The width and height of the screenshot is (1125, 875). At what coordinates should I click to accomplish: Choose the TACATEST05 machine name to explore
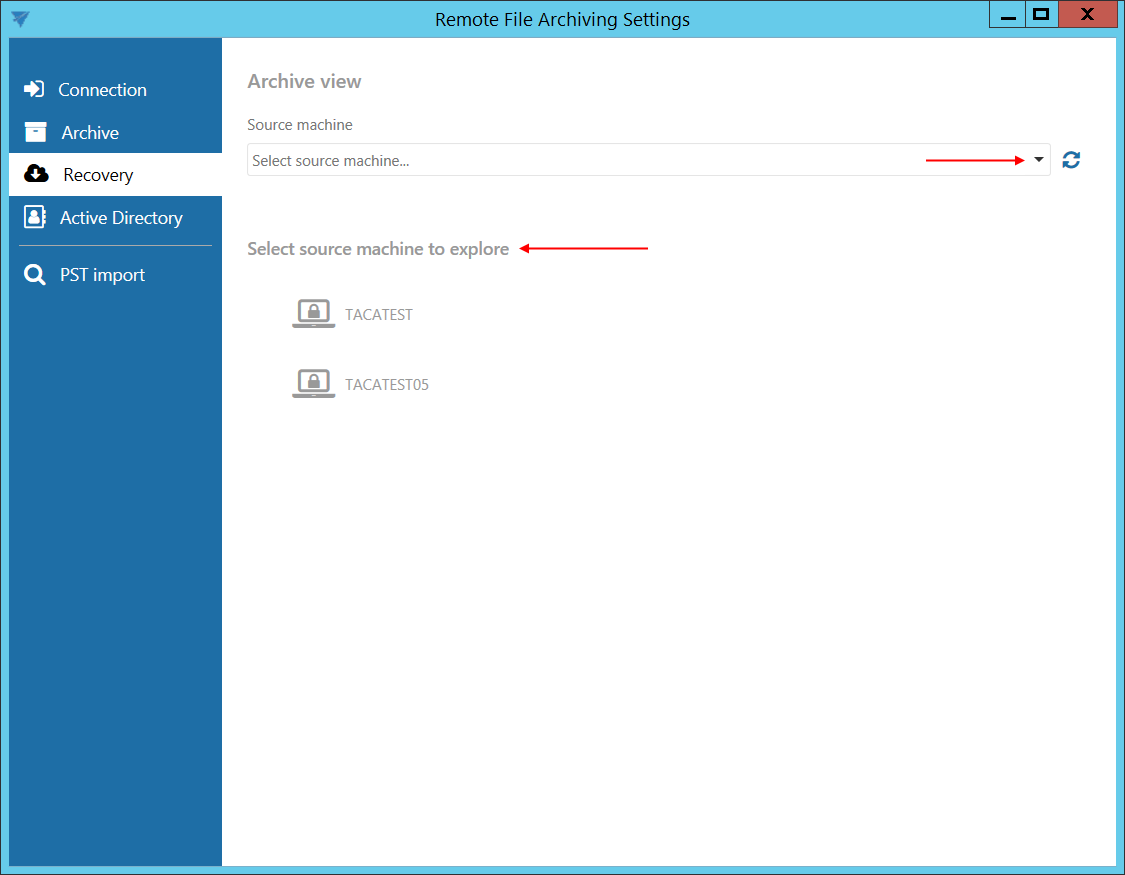(x=387, y=385)
